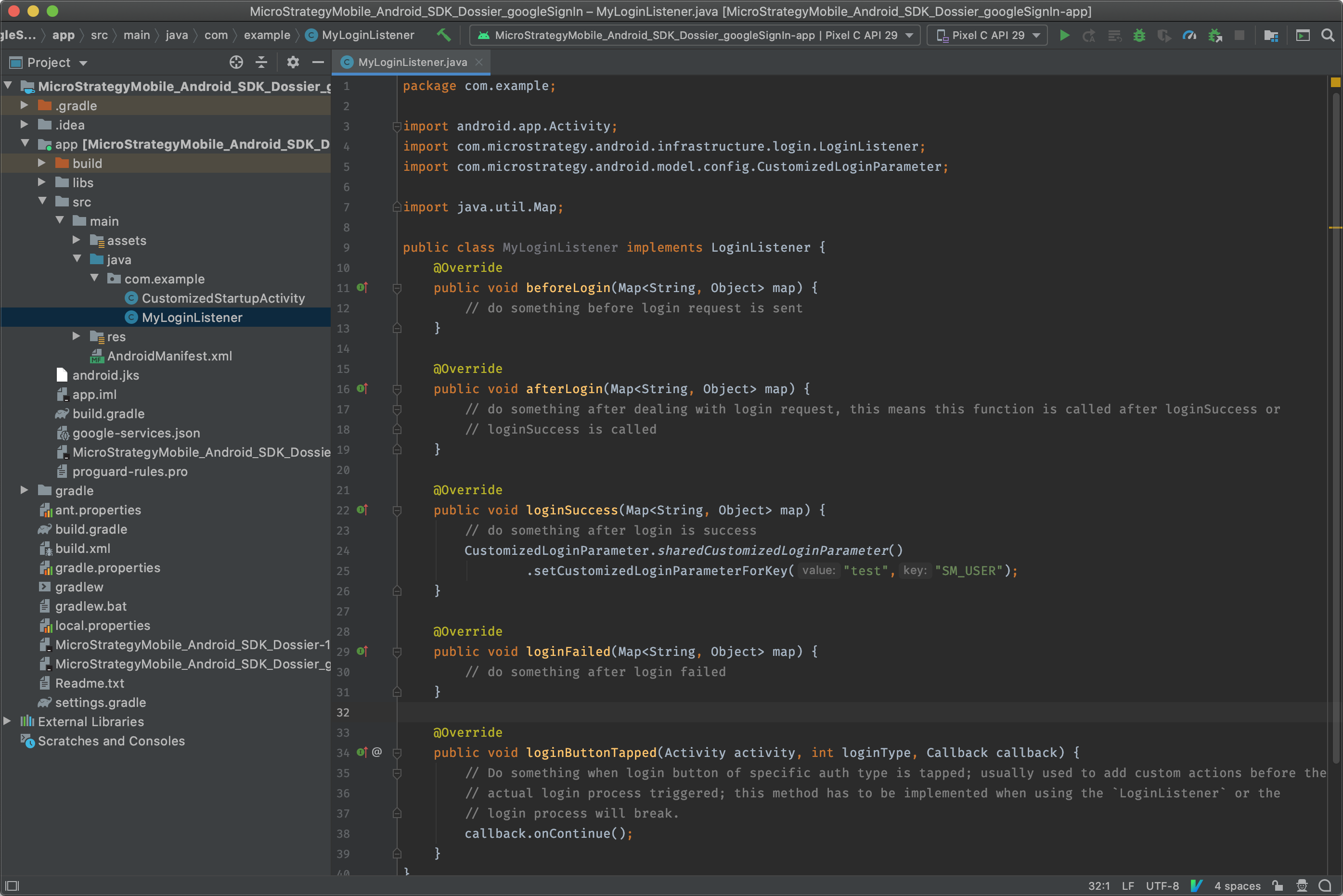Image resolution: width=1343 pixels, height=896 pixels.
Task: Open the Pixel C API 29 device dropdown
Action: 988,36
